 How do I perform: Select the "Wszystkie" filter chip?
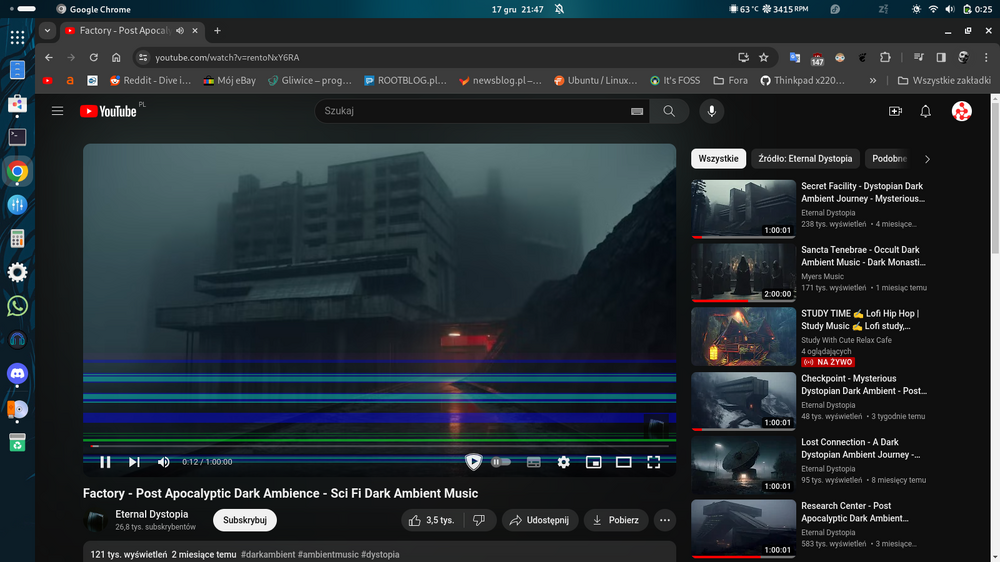pos(718,159)
